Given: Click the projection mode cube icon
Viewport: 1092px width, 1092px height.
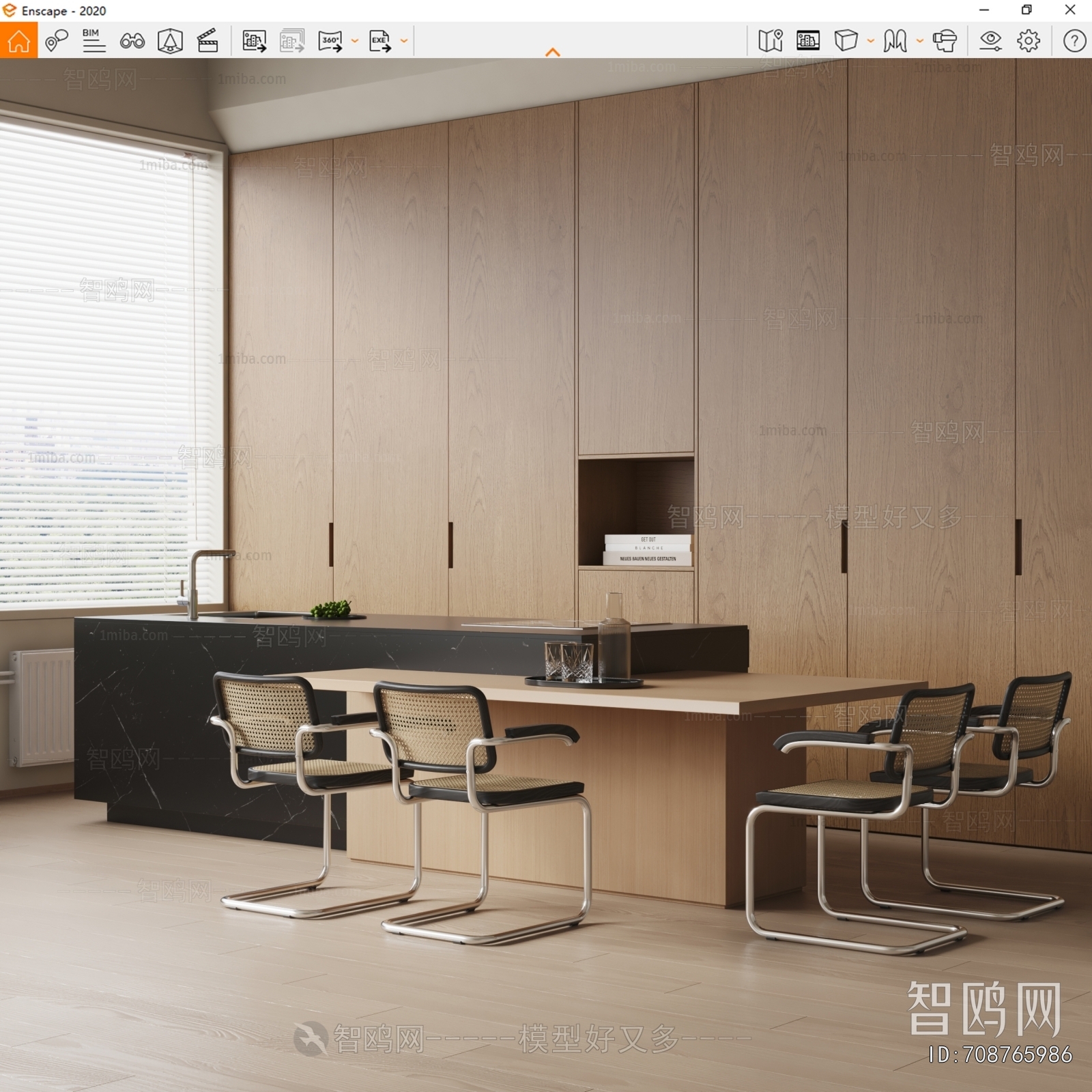Looking at the screenshot, I should tap(846, 41).
